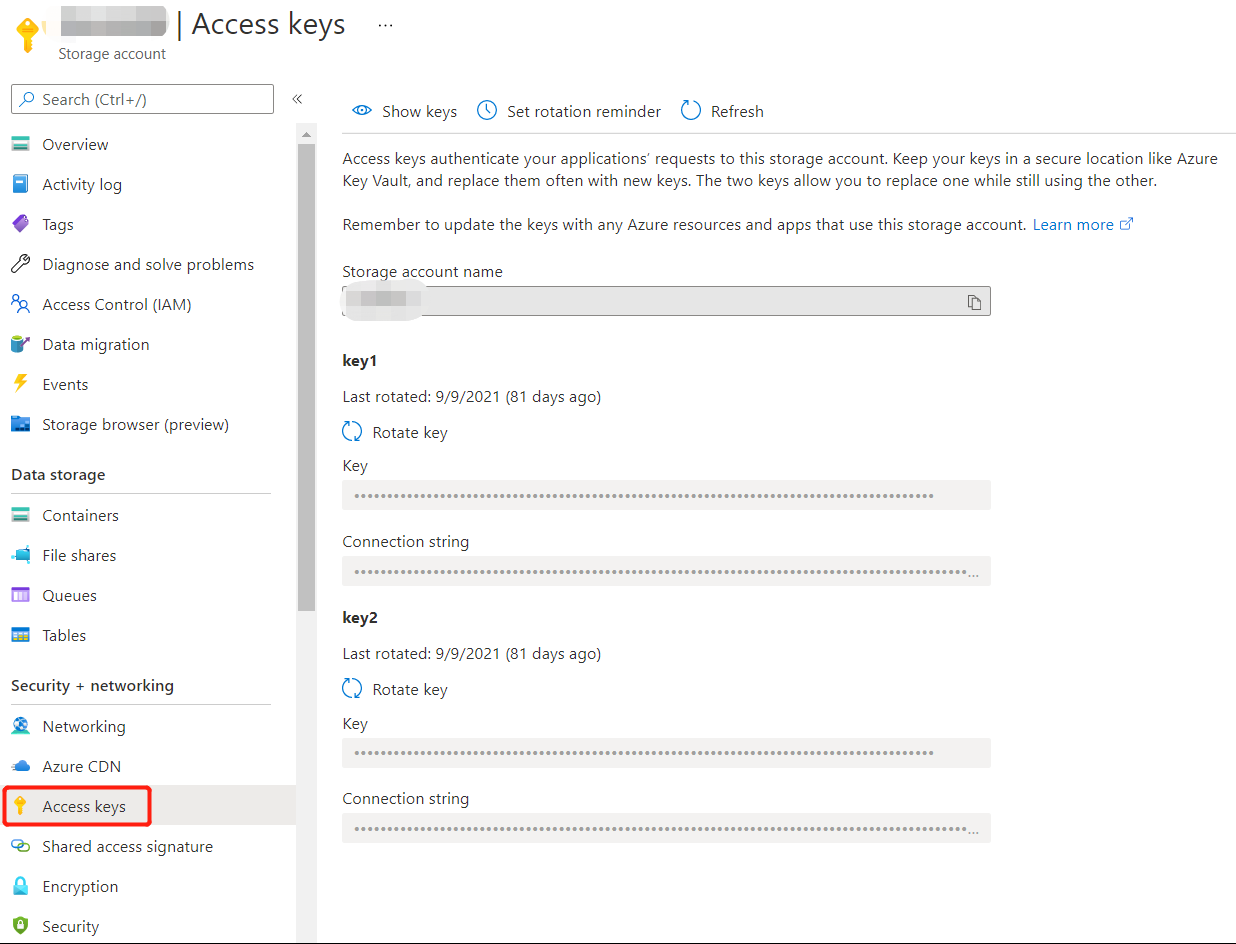Click the Access Control (IAM) people icon

coord(20,304)
